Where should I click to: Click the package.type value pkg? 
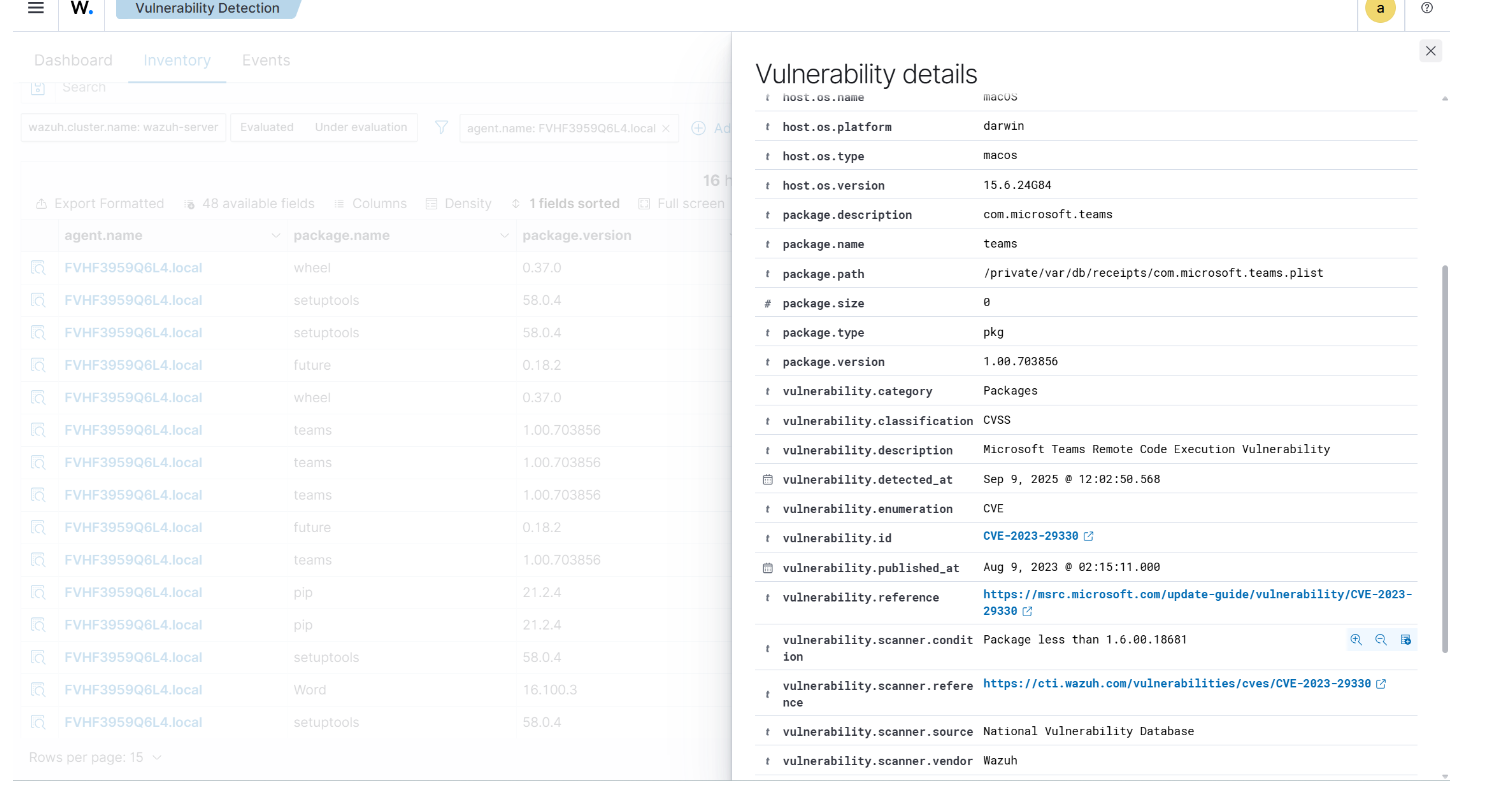coord(993,332)
